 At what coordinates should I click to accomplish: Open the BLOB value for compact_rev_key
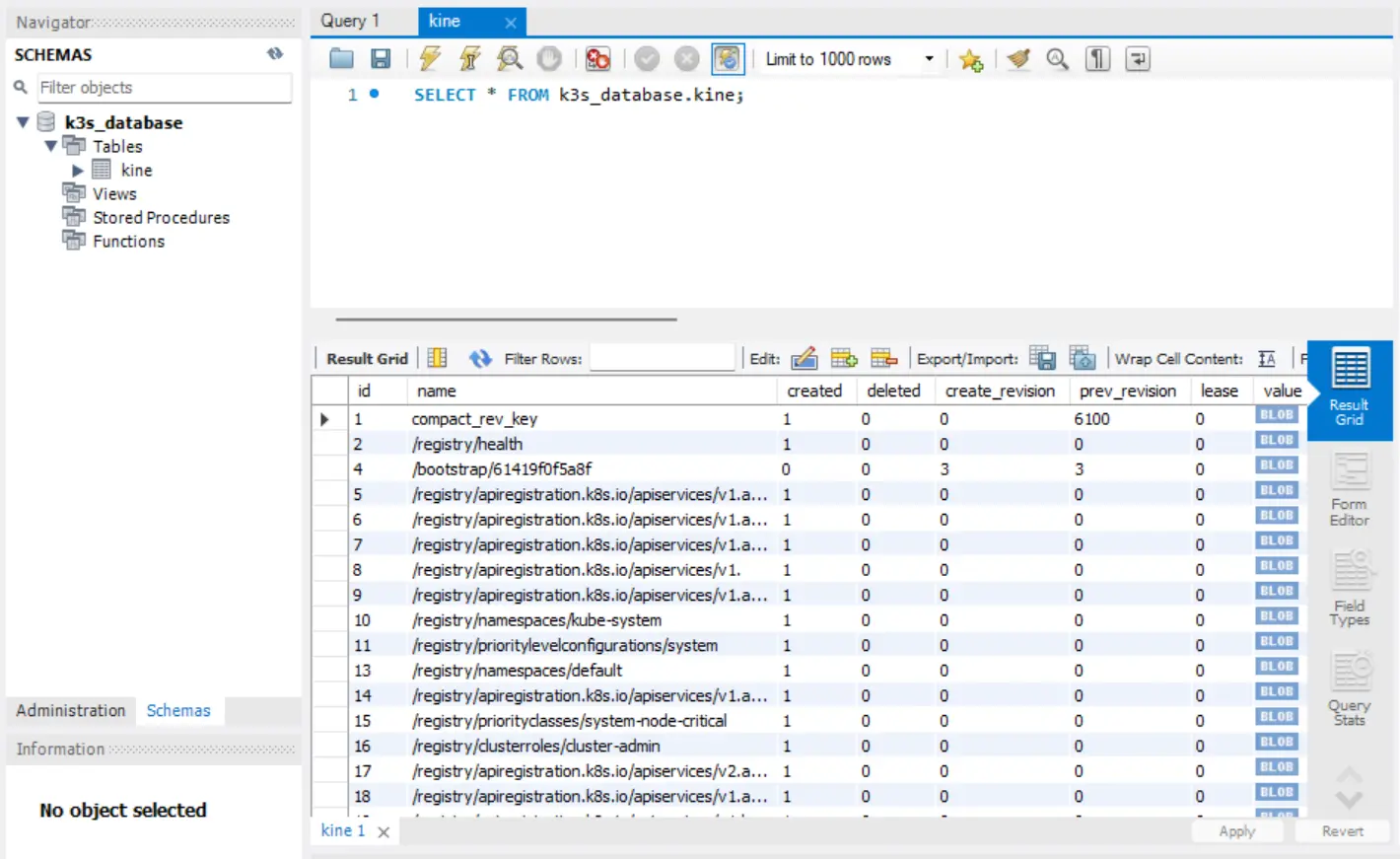tap(1276, 415)
